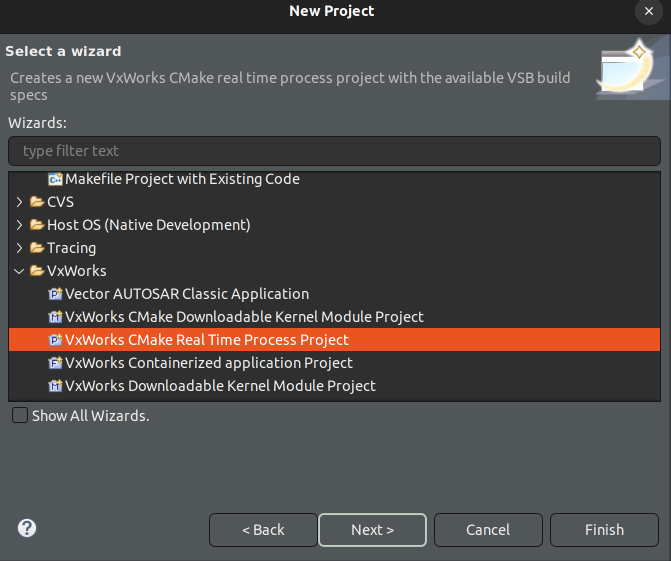This screenshot has height=561, width=671.
Task: Go to the previous page with Back
Action: (263, 530)
